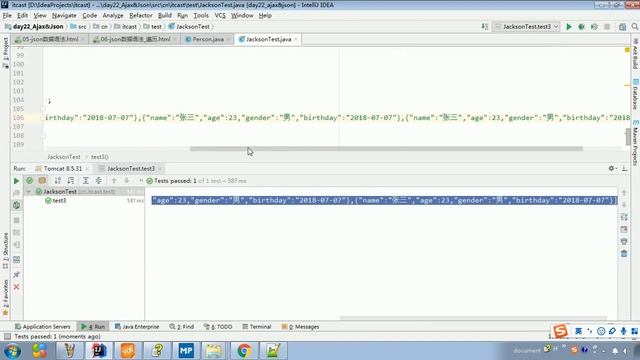Launch Chrome from taskbar
This screenshot has width=640, height=360.
[244, 351]
